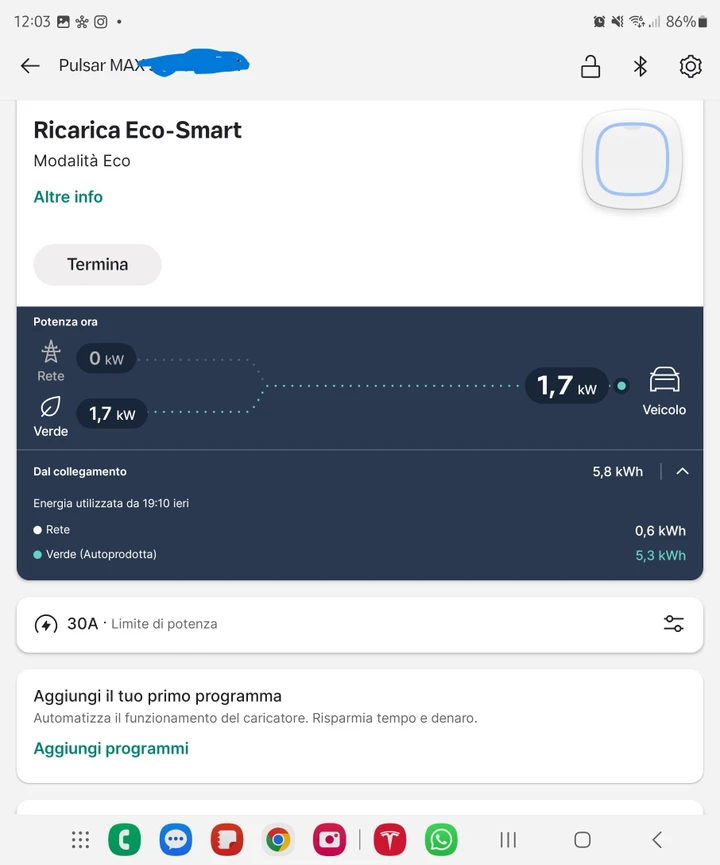Tap the Bluetooth icon in header
720x865 pixels.
click(x=640, y=67)
